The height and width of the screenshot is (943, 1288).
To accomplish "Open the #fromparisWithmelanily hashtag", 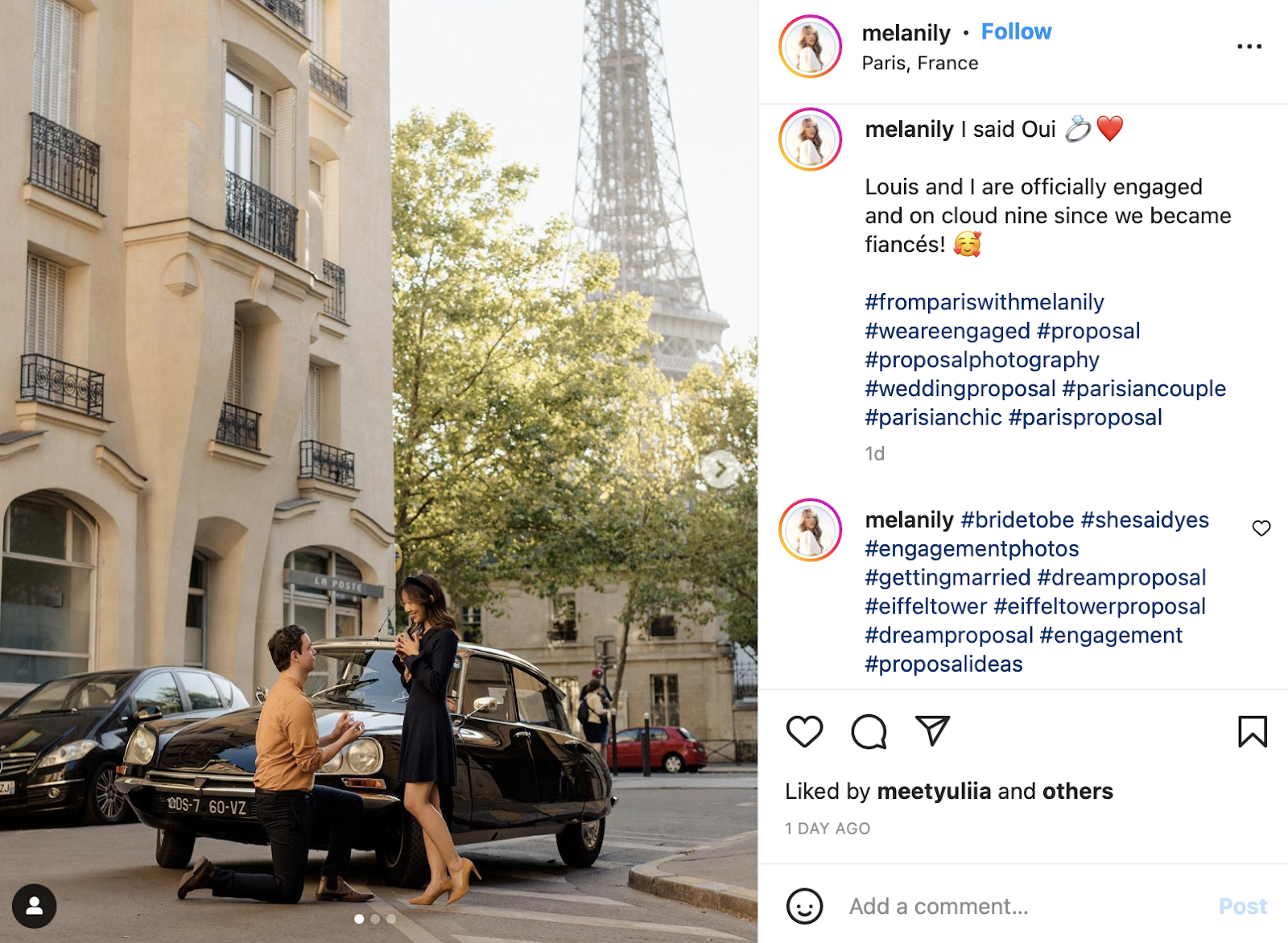I will click(985, 302).
